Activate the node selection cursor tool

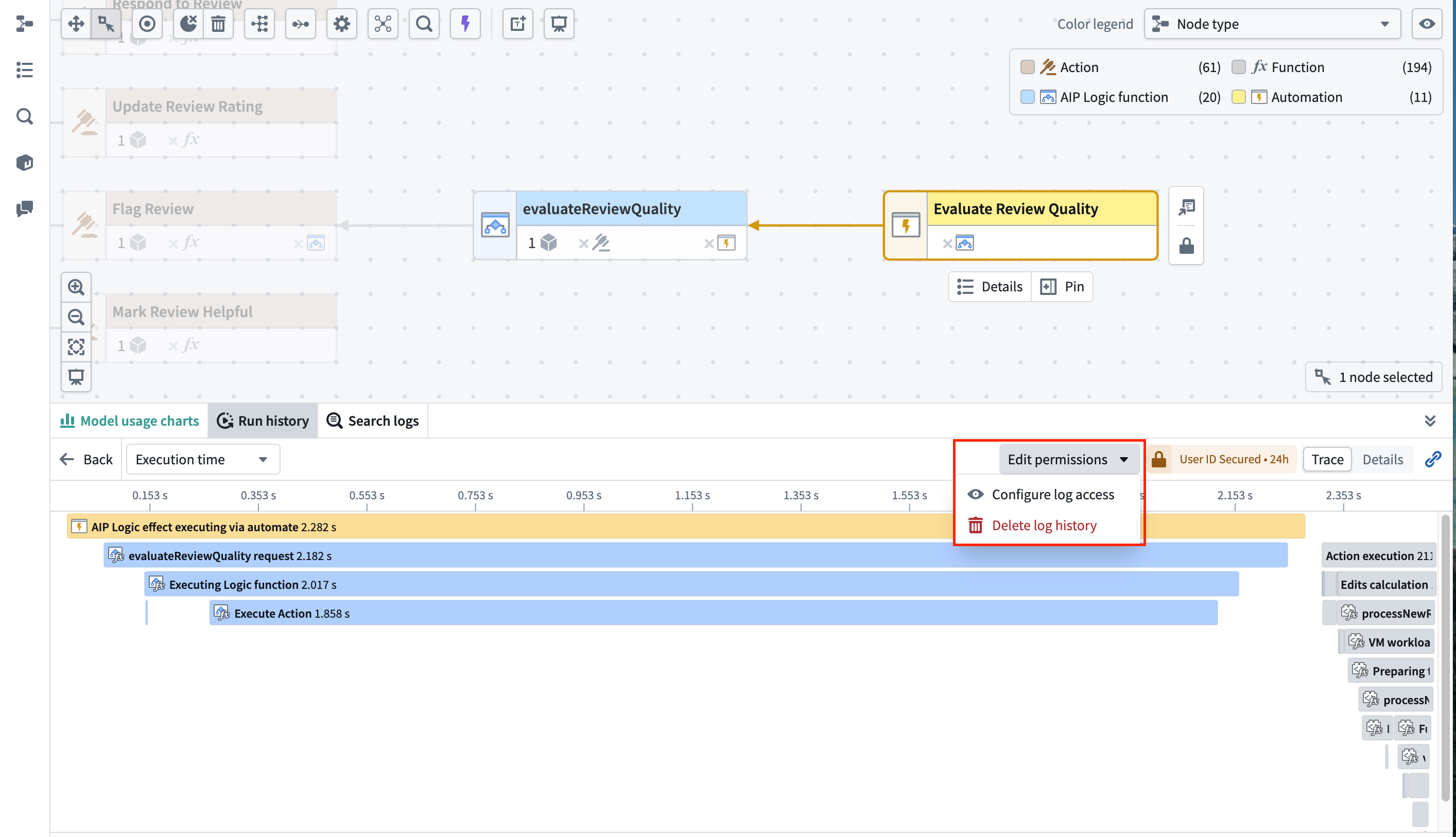tap(106, 24)
